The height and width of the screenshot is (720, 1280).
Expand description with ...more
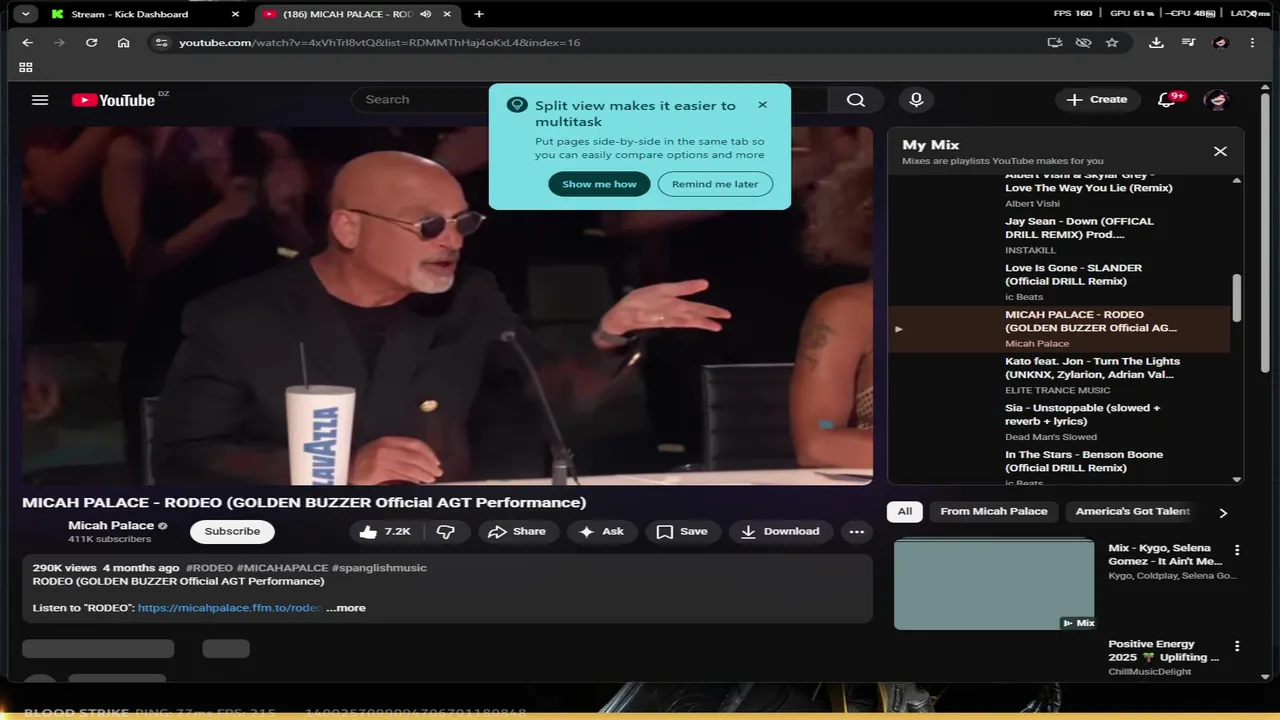point(346,608)
